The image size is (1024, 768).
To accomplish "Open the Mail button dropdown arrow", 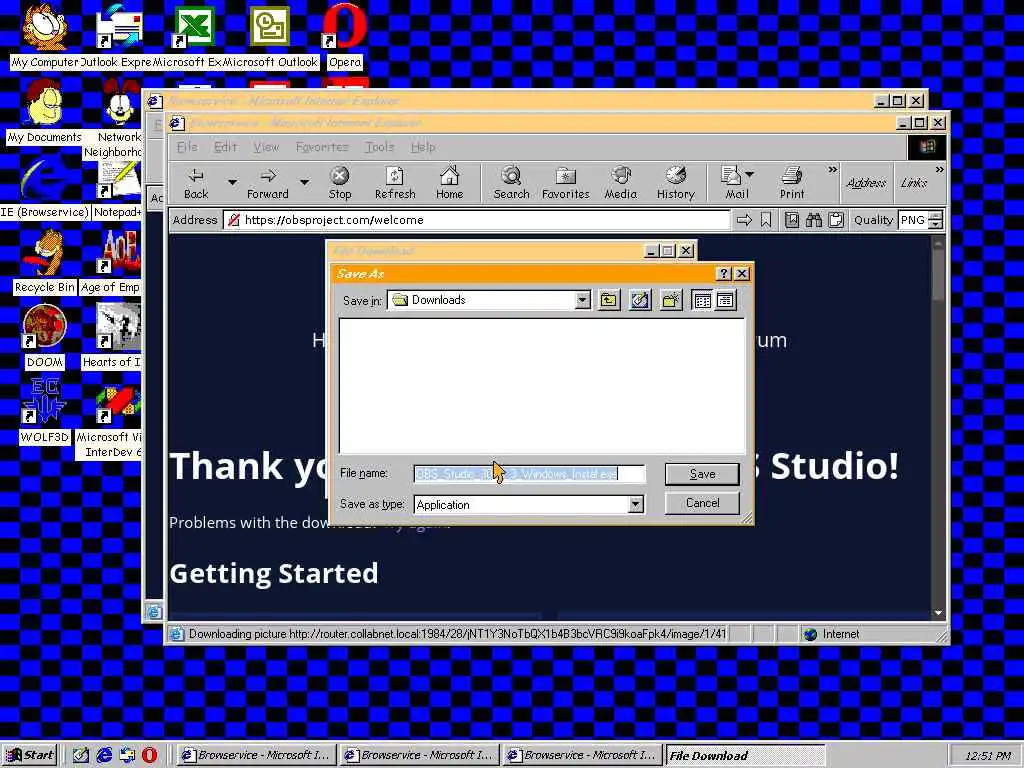I will pos(750,174).
